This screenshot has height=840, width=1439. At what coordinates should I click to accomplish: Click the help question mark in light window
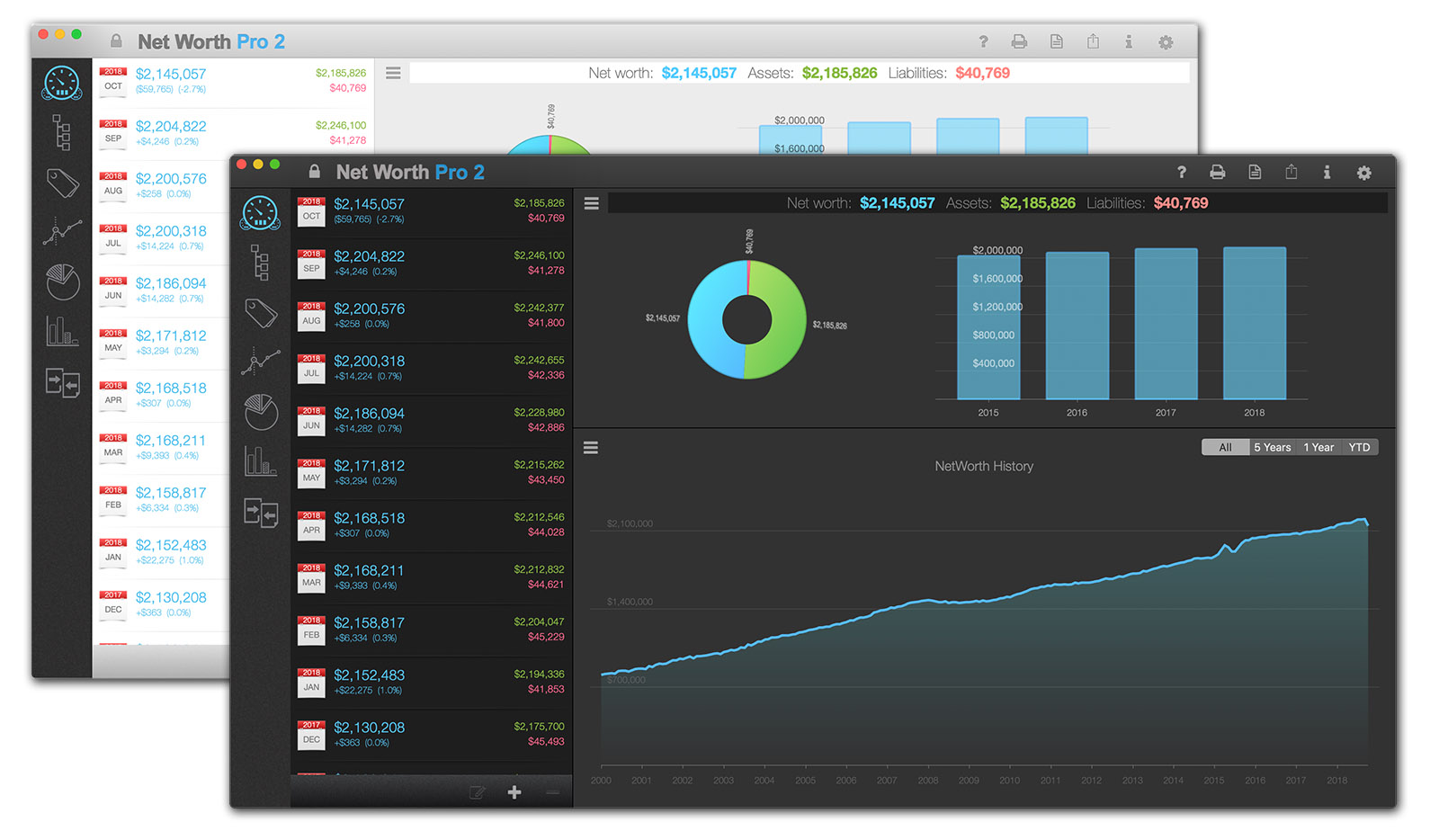(x=983, y=41)
